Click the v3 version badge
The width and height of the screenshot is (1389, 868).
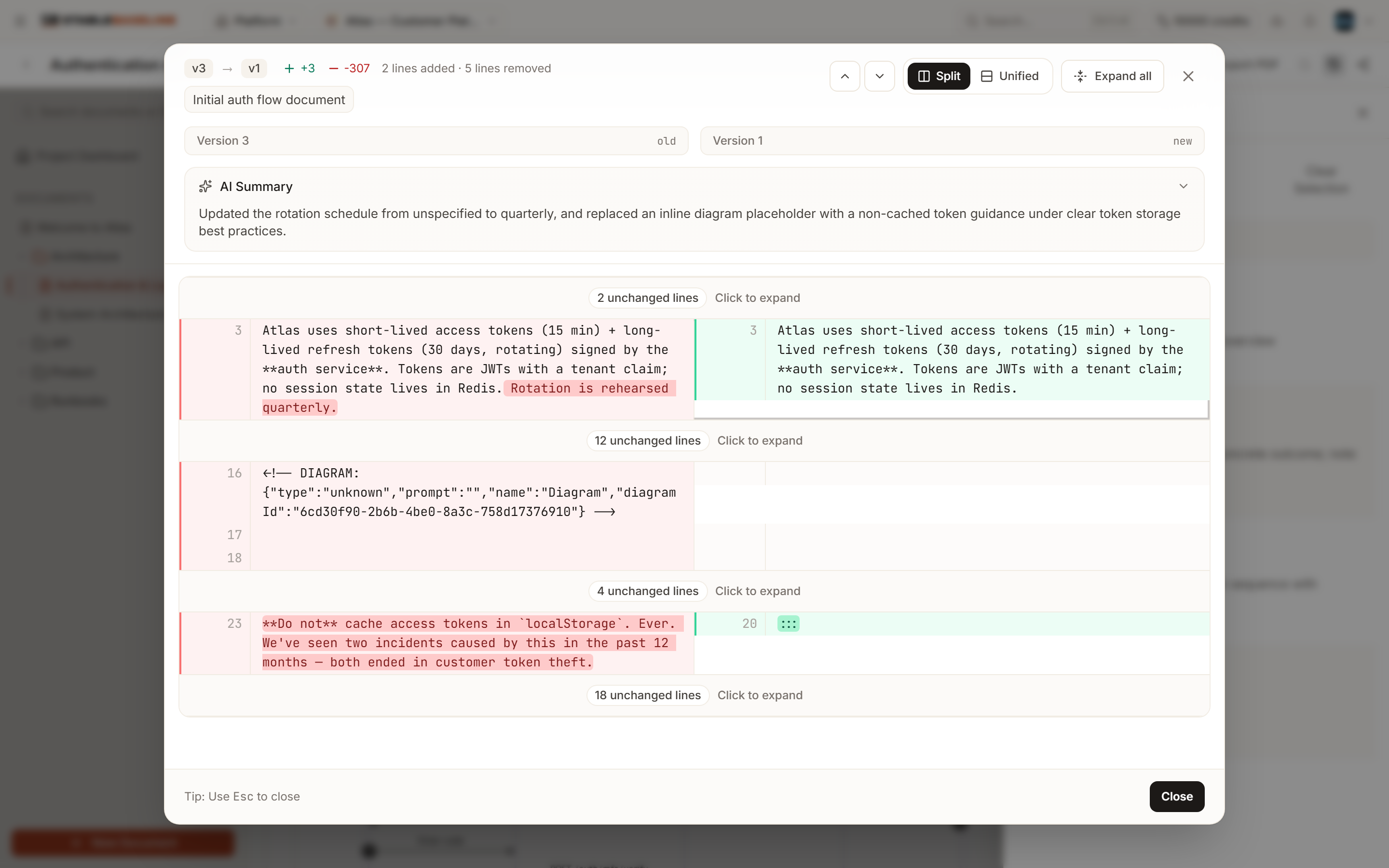click(x=199, y=68)
